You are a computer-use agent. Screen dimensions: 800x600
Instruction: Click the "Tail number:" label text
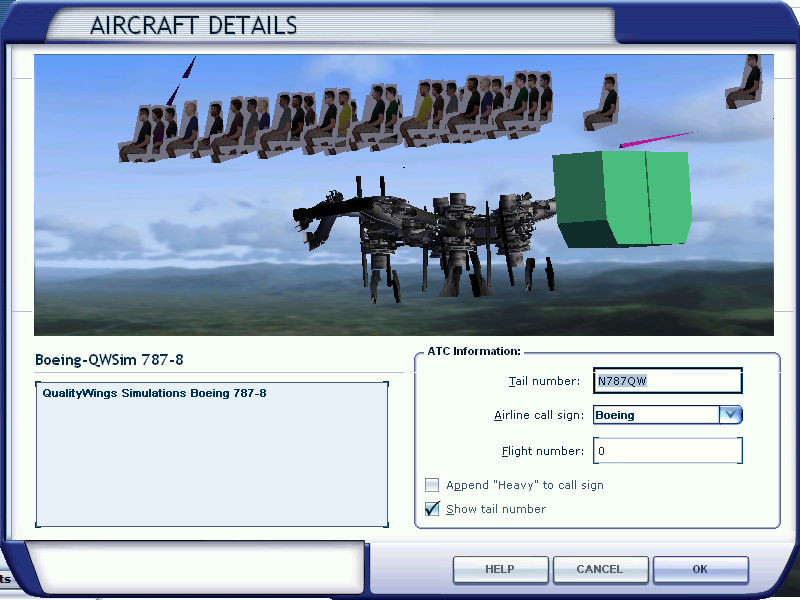tap(543, 381)
